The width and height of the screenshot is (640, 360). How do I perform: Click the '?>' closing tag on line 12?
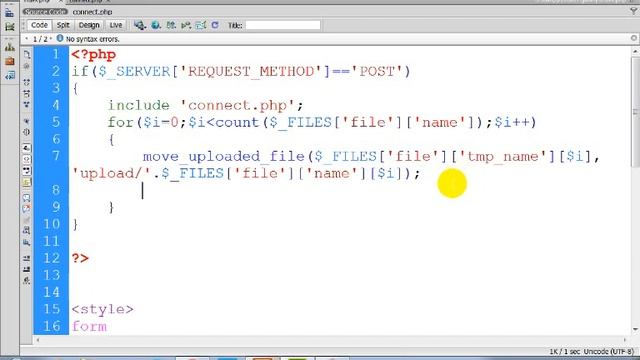click(x=80, y=258)
